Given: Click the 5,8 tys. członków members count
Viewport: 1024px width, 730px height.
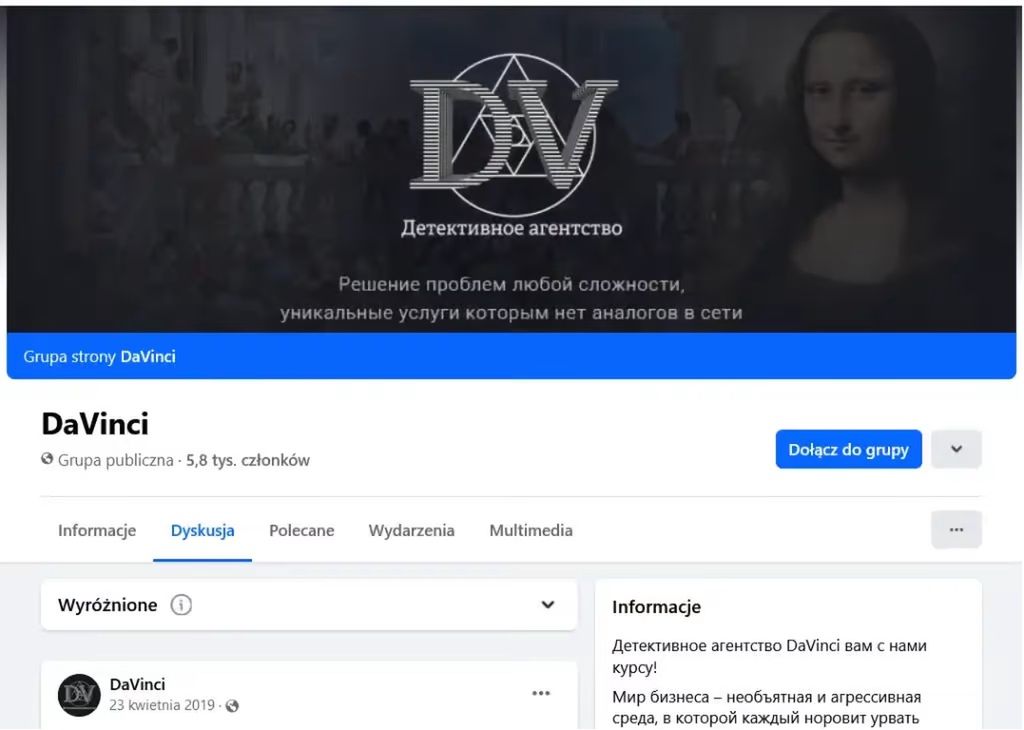Looking at the screenshot, I should coord(248,460).
